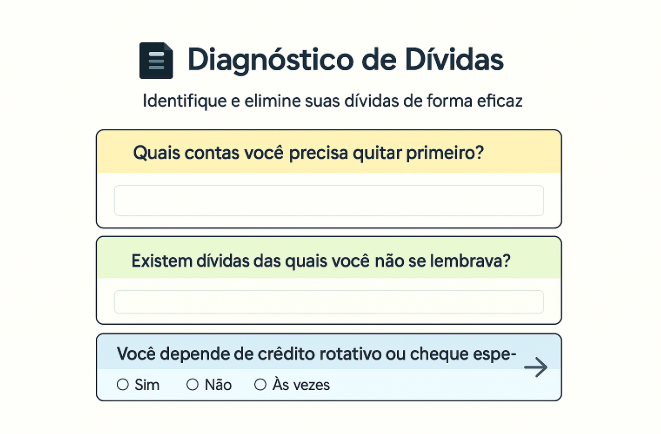This screenshot has height=434, width=661.
Task: Click the yellow header band of first card
Action: click(x=530, y=153)
